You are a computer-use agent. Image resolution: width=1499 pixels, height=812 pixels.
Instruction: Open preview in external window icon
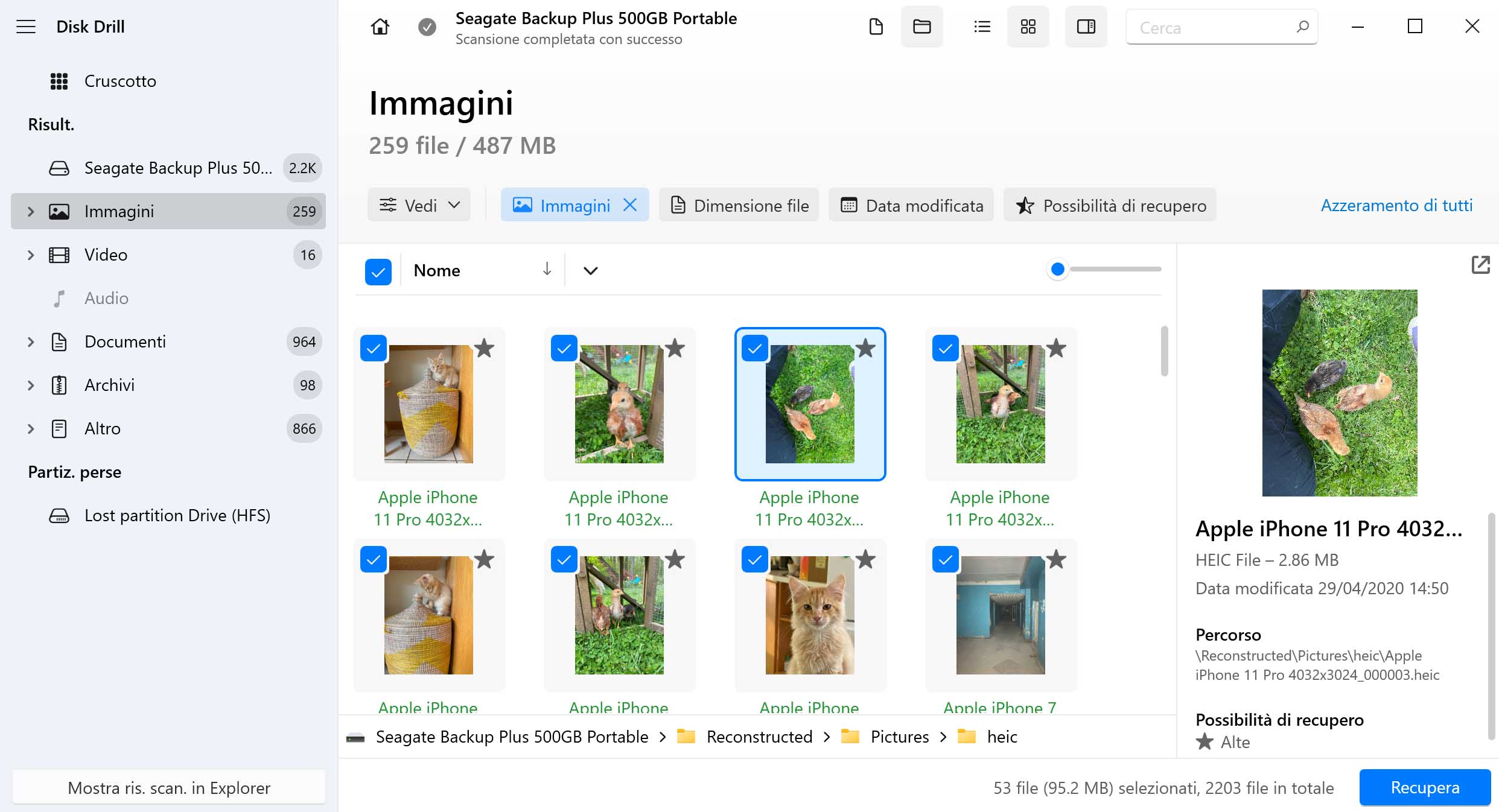coord(1480,265)
